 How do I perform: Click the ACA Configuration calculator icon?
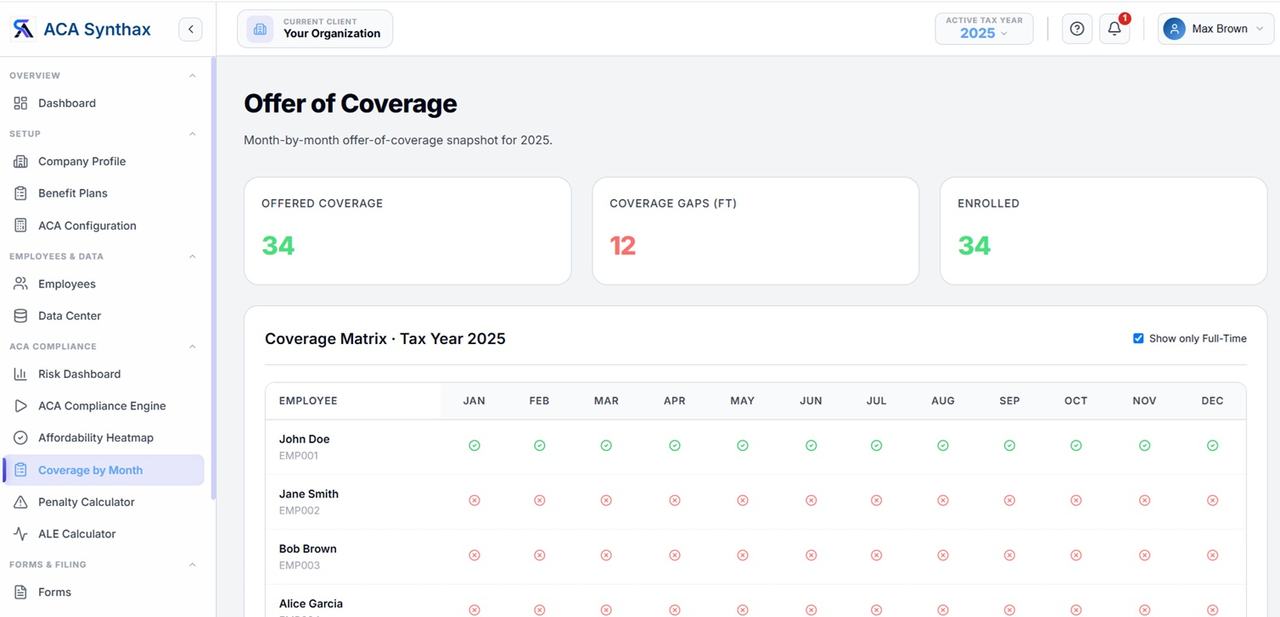tap(20, 225)
